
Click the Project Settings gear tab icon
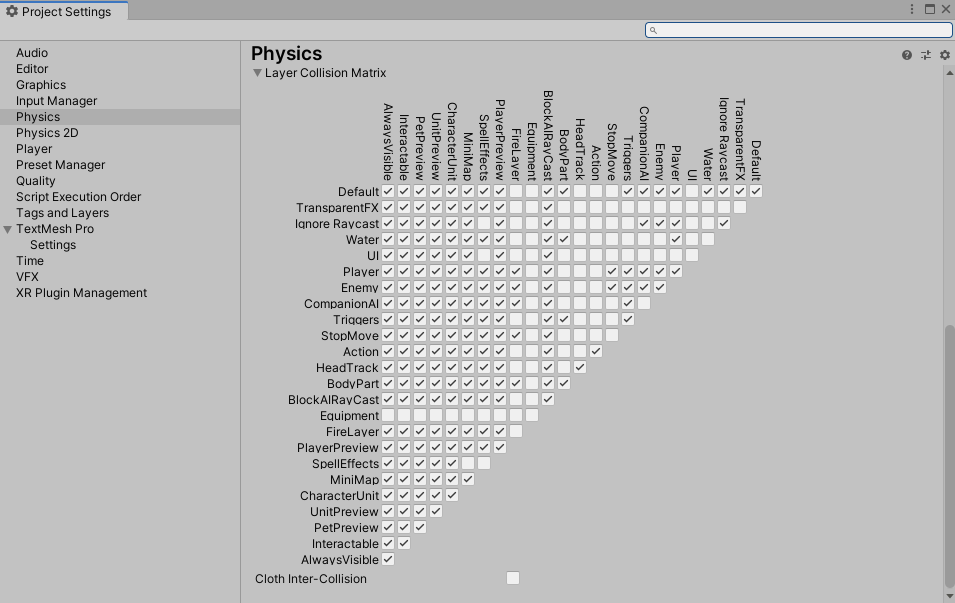pyautogui.click(x=12, y=12)
